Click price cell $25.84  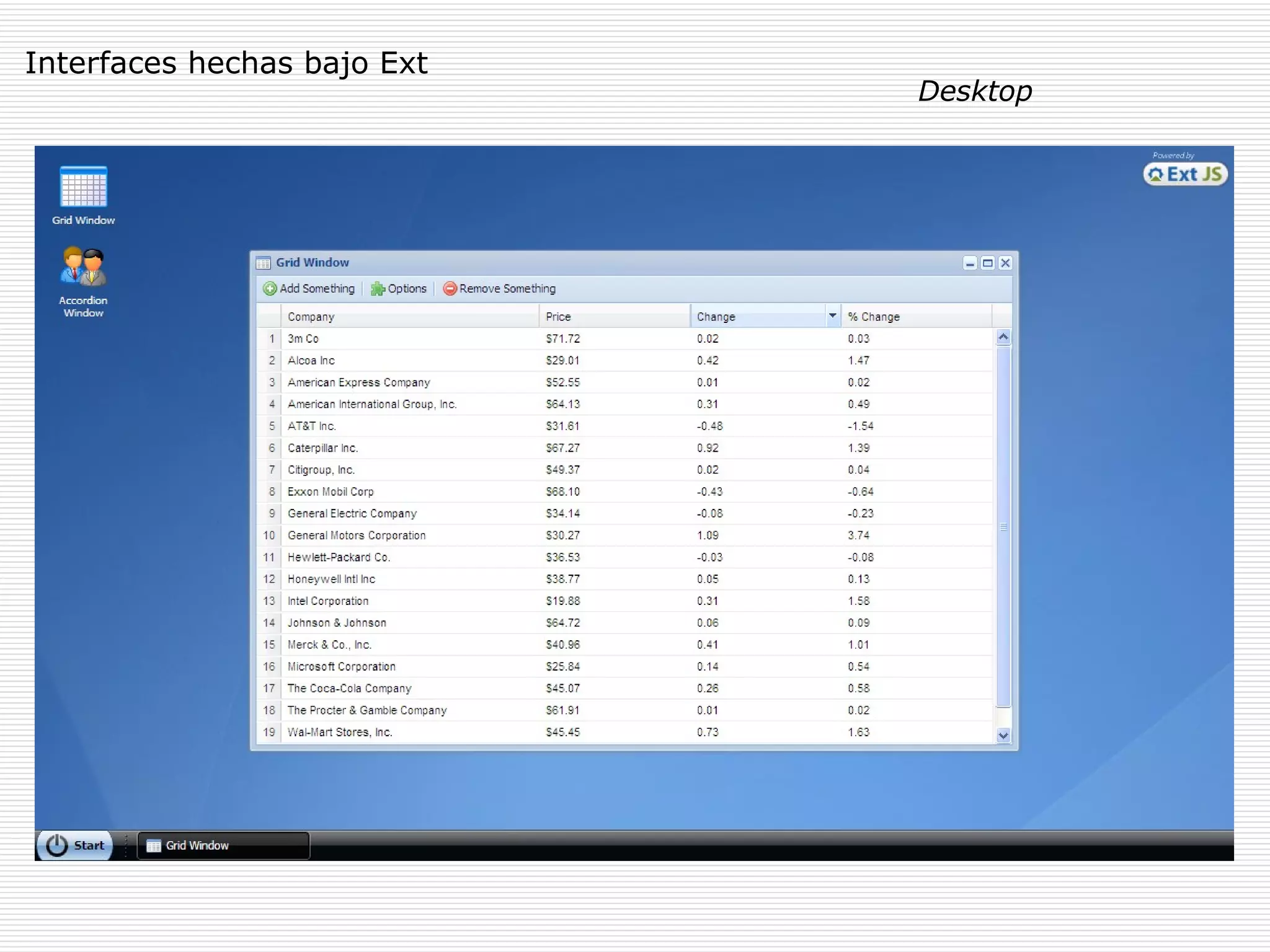(562, 666)
